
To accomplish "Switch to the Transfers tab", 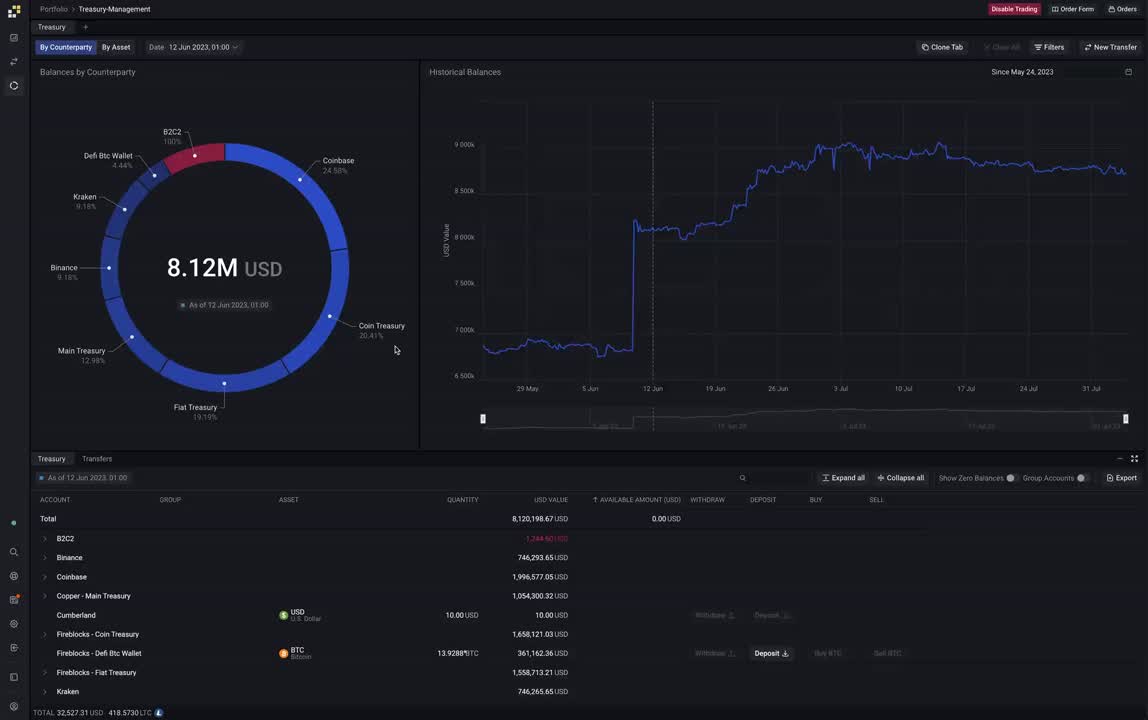I will [x=96, y=458].
